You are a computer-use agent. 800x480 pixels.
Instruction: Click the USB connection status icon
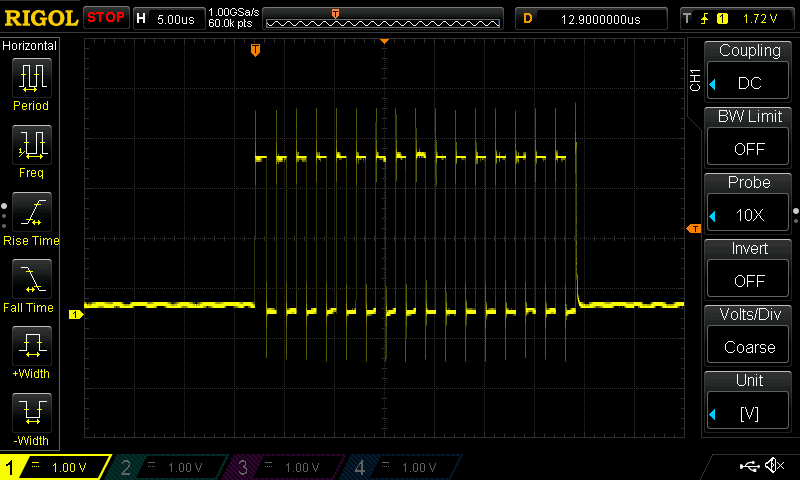pyautogui.click(x=749, y=465)
